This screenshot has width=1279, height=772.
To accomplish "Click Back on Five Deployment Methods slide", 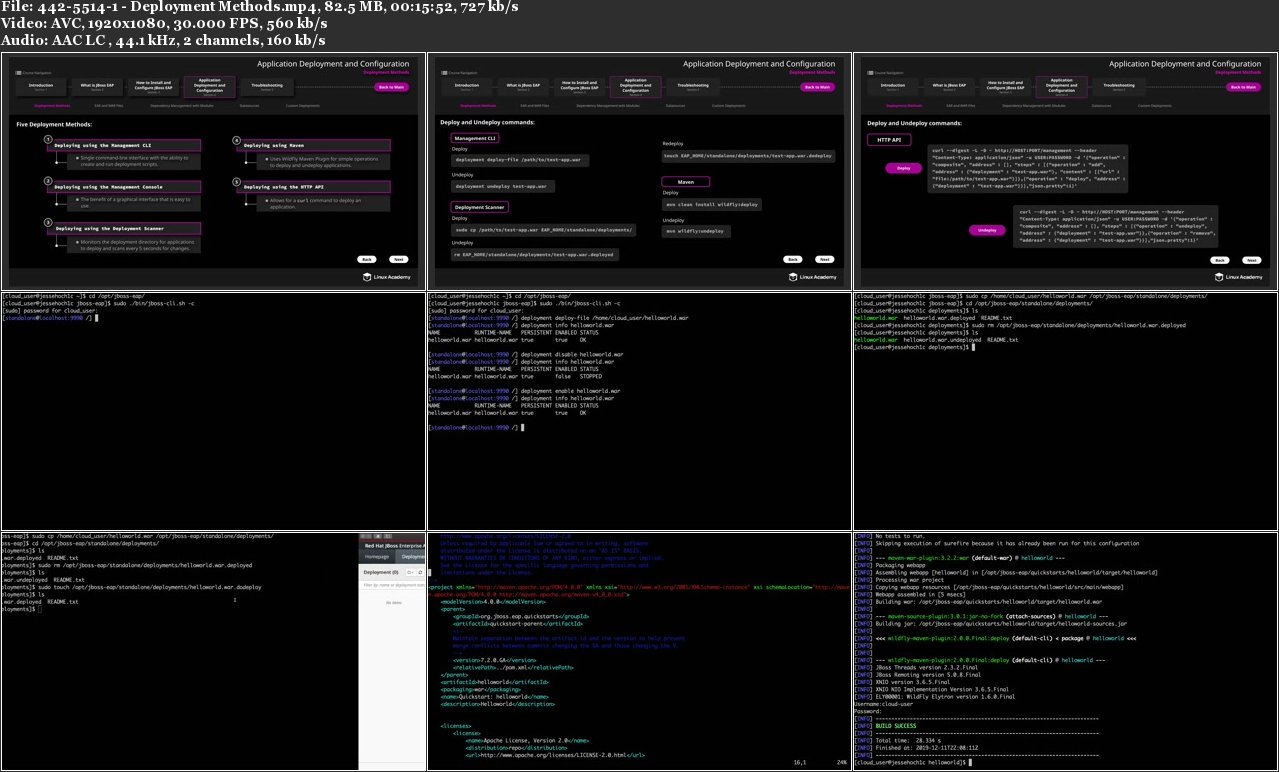I will (367, 259).
